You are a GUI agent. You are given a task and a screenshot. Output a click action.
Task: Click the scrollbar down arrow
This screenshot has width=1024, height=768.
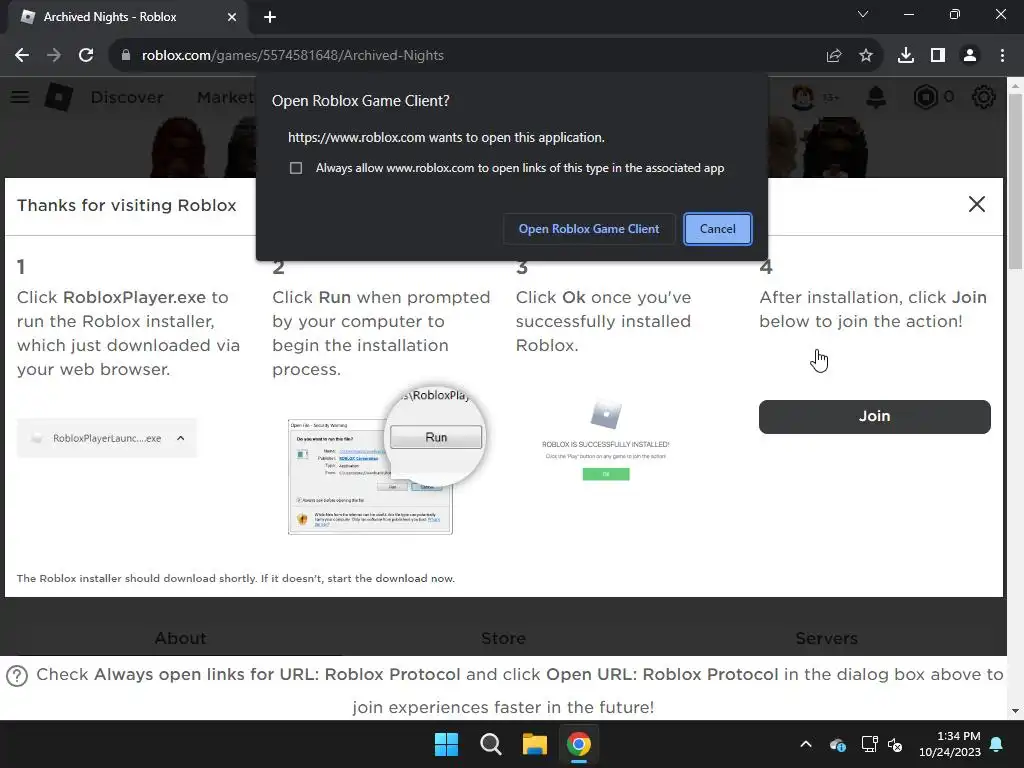(x=1016, y=711)
